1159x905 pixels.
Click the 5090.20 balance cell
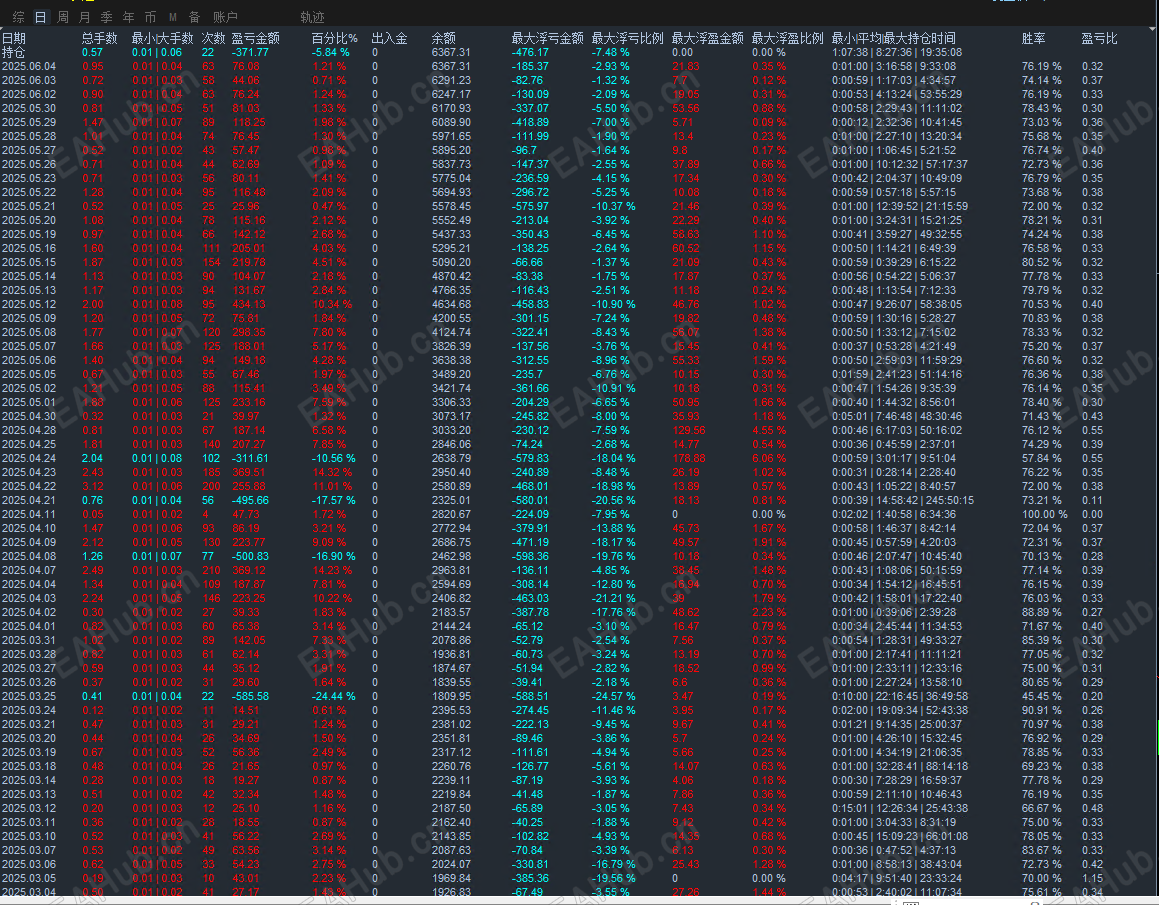(x=451, y=262)
